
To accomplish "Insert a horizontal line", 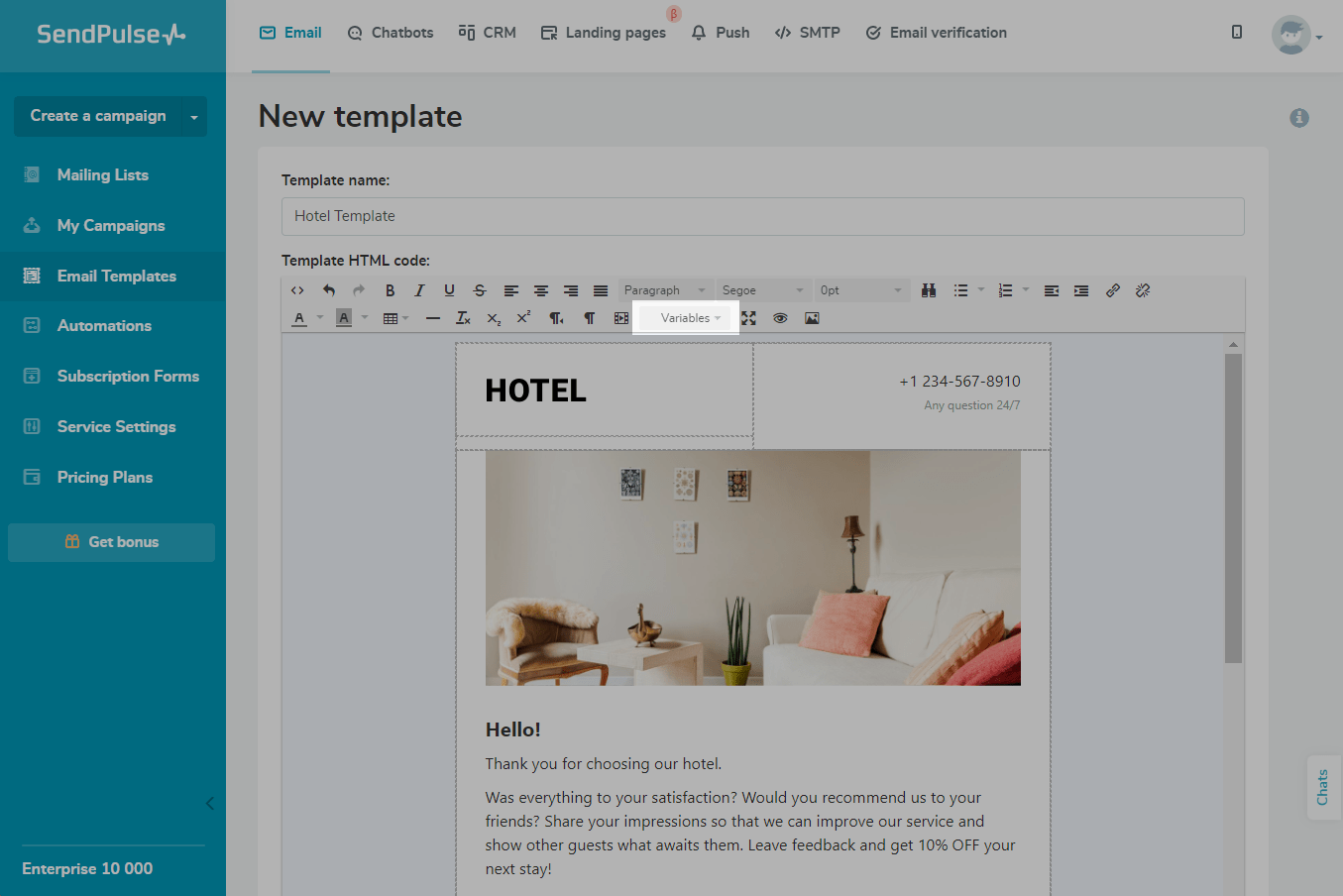I will point(433,318).
